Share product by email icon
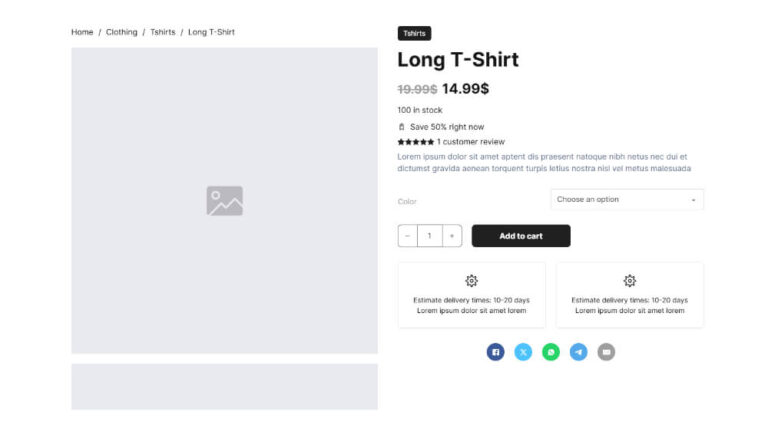This screenshot has width=768, height=432. tap(606, 352)
